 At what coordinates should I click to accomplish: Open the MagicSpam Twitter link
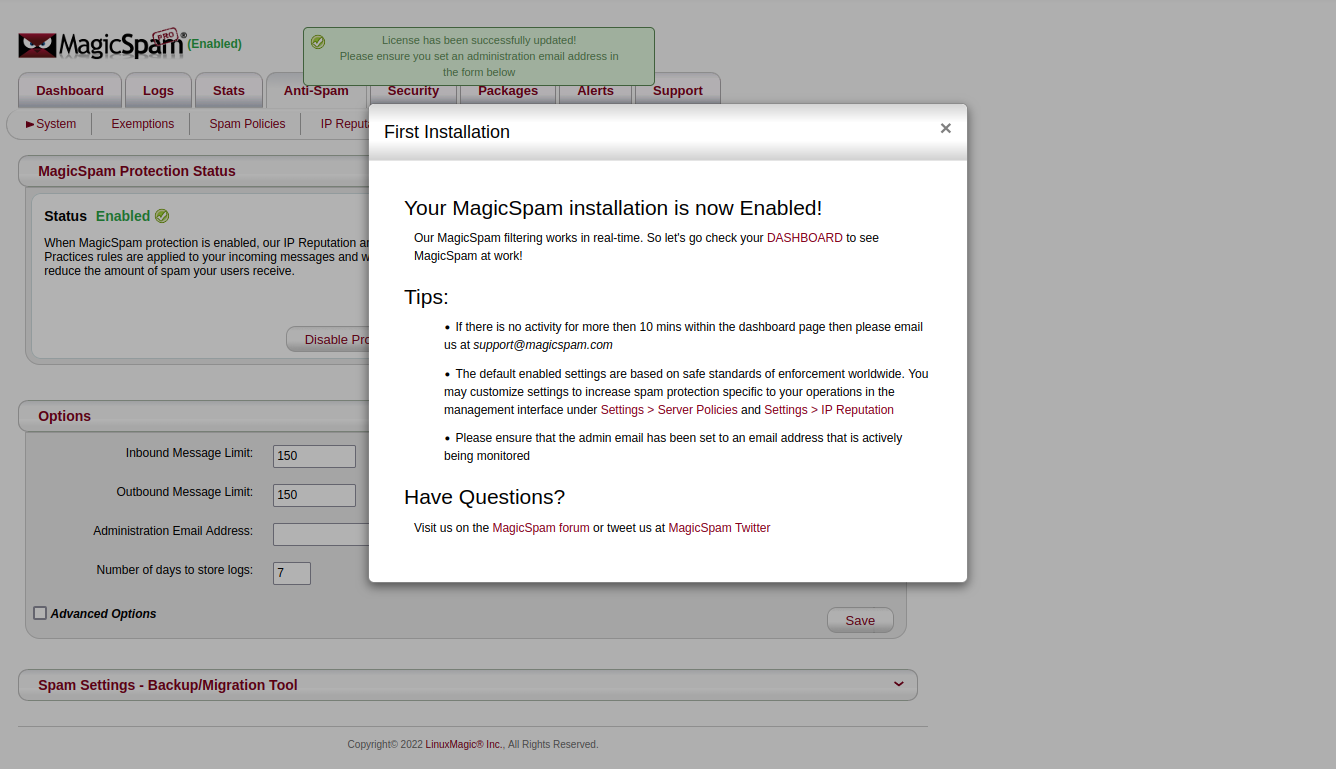point(719,528)
